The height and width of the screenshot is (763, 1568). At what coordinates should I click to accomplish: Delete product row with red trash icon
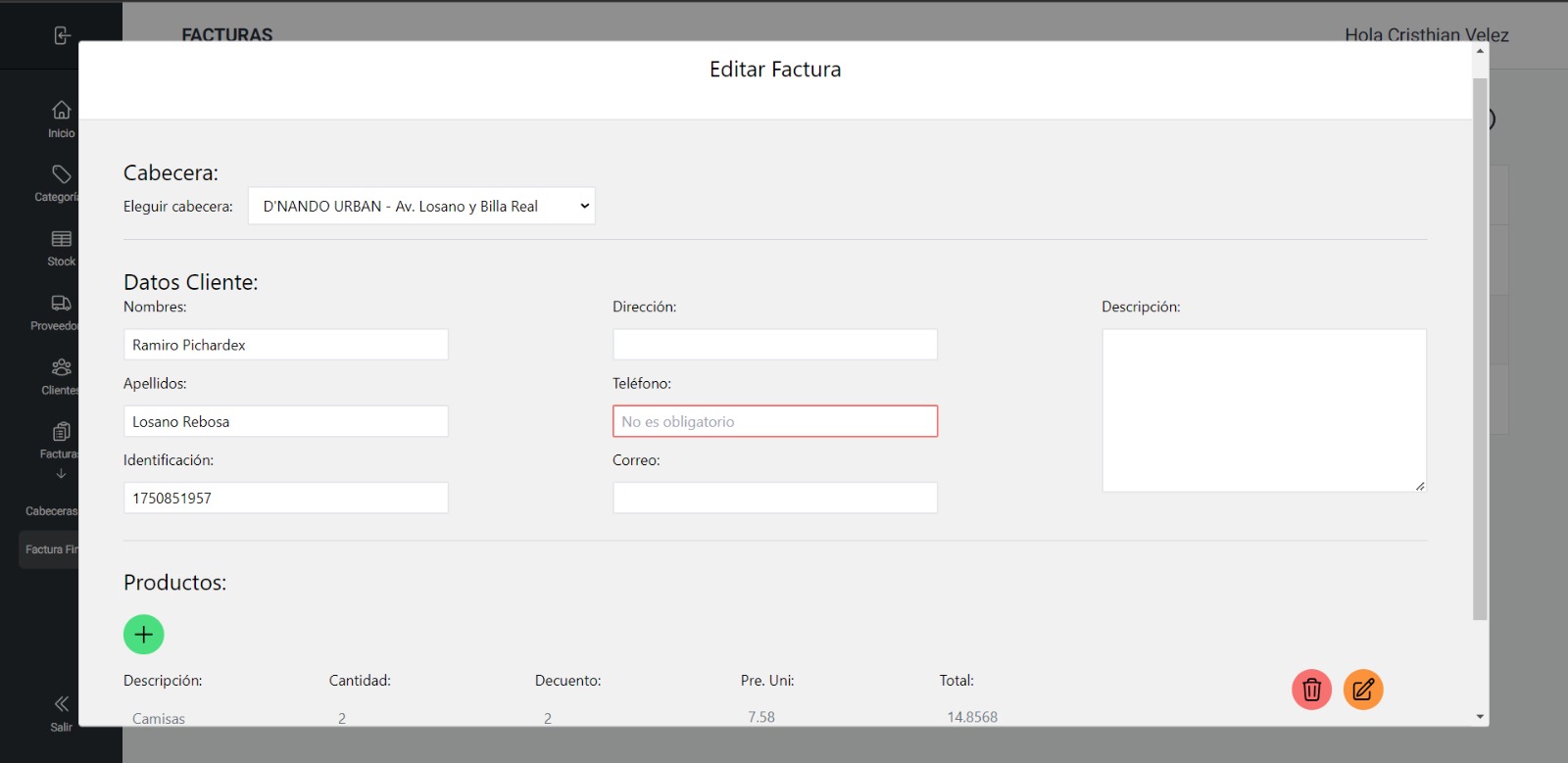click(x=1311, y=690)
